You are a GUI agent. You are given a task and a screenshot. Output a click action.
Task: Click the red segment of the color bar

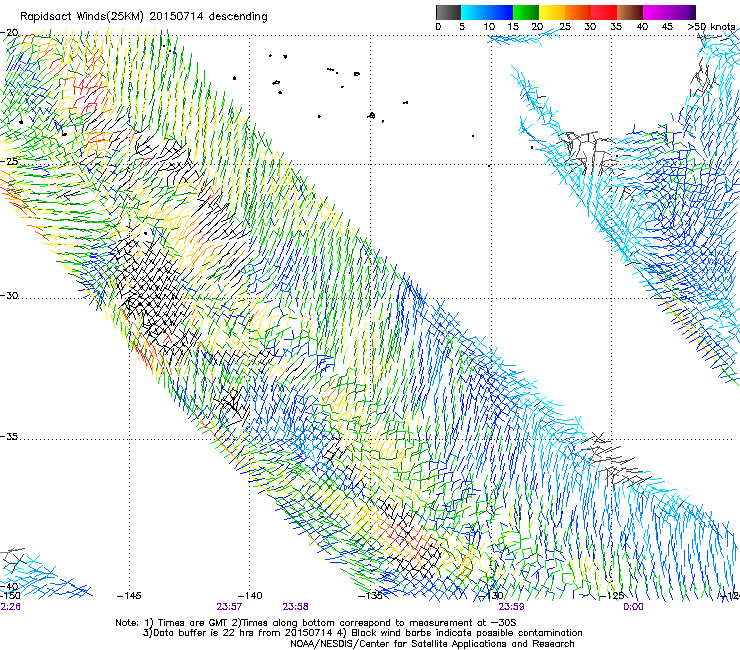point(605,12)
